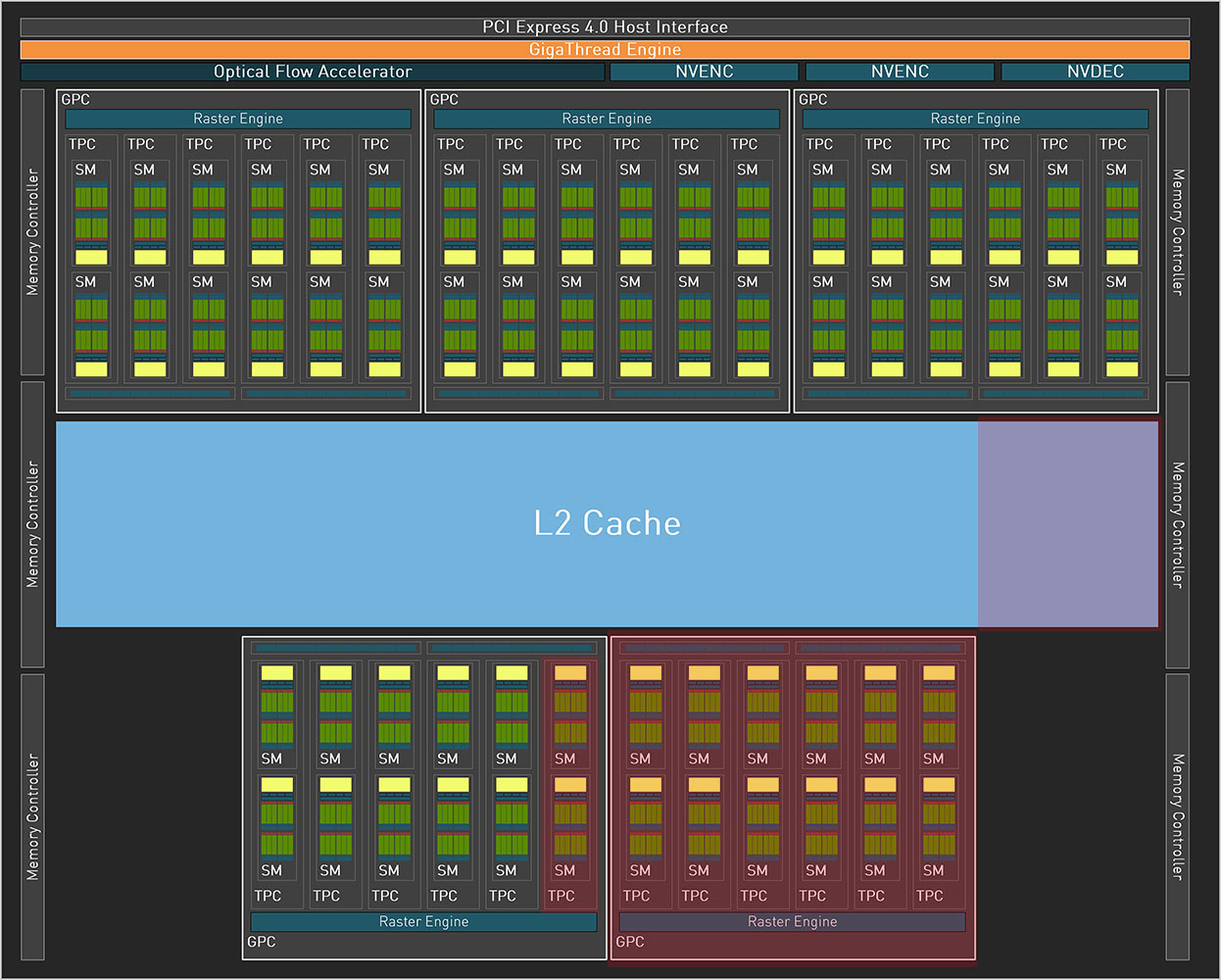Click Raster Engine in the red-shaded GPC
Screen dimensions: 1221x980
792,922
